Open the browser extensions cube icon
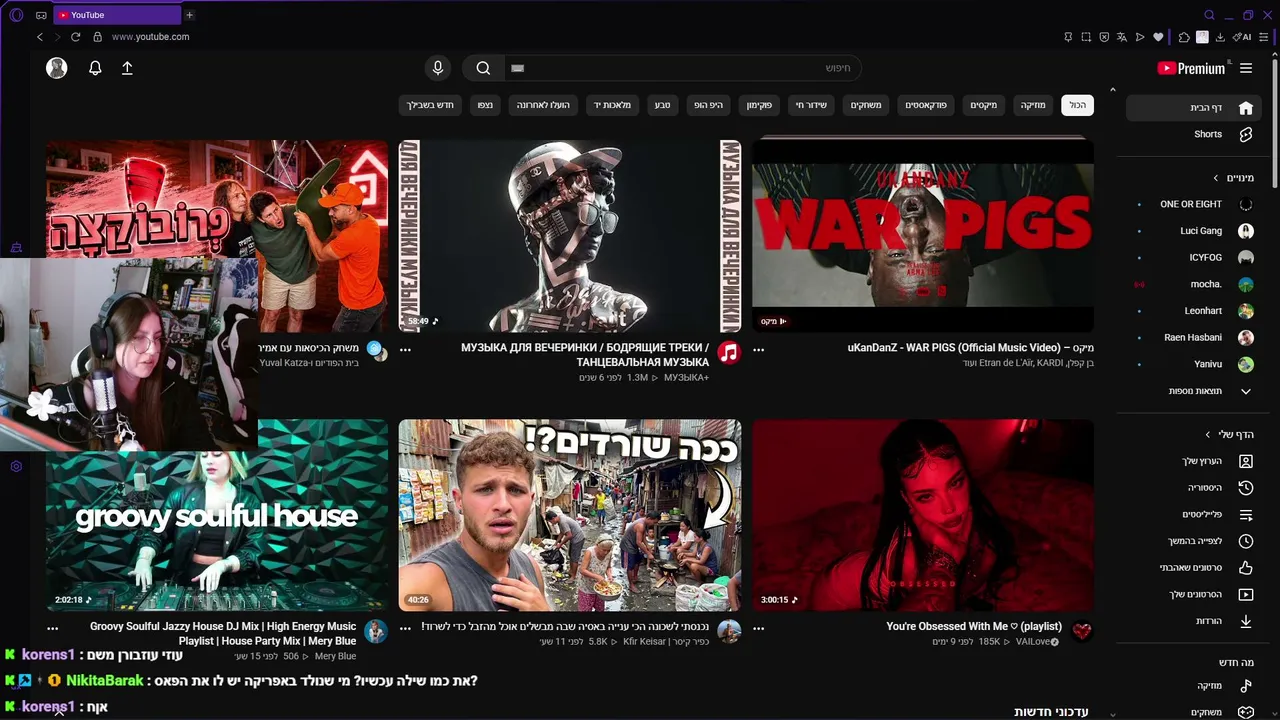 [1184, 37]
